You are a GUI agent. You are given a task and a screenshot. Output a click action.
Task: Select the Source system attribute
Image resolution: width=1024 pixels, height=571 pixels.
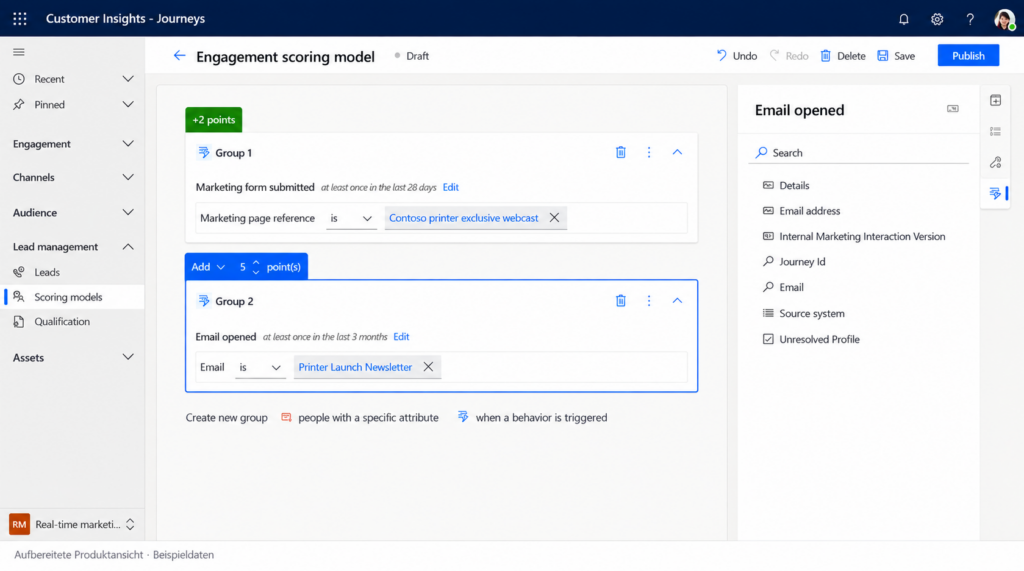coord(803,314)
